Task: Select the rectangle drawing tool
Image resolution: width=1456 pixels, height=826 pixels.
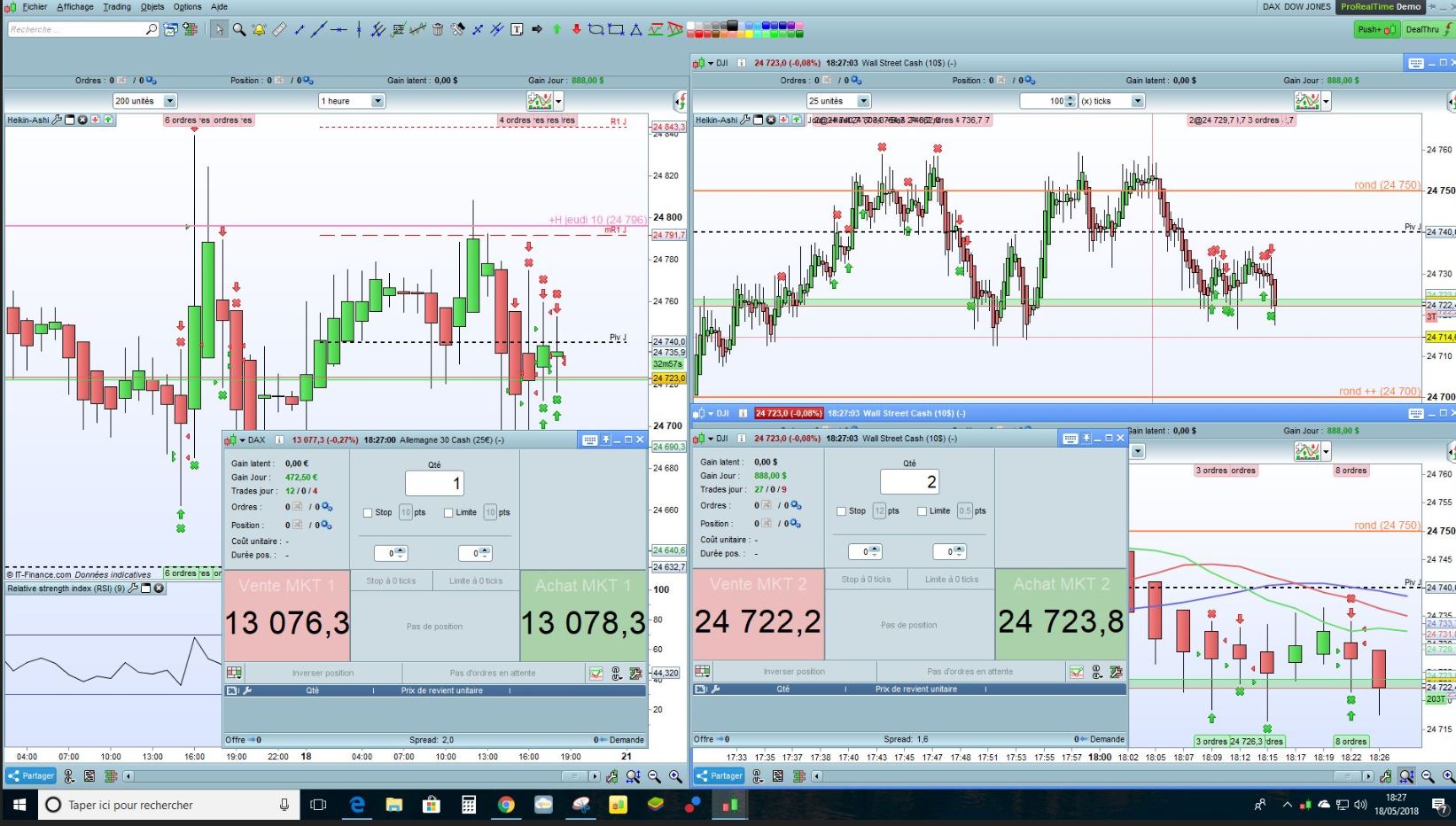Action: (616, 29)
